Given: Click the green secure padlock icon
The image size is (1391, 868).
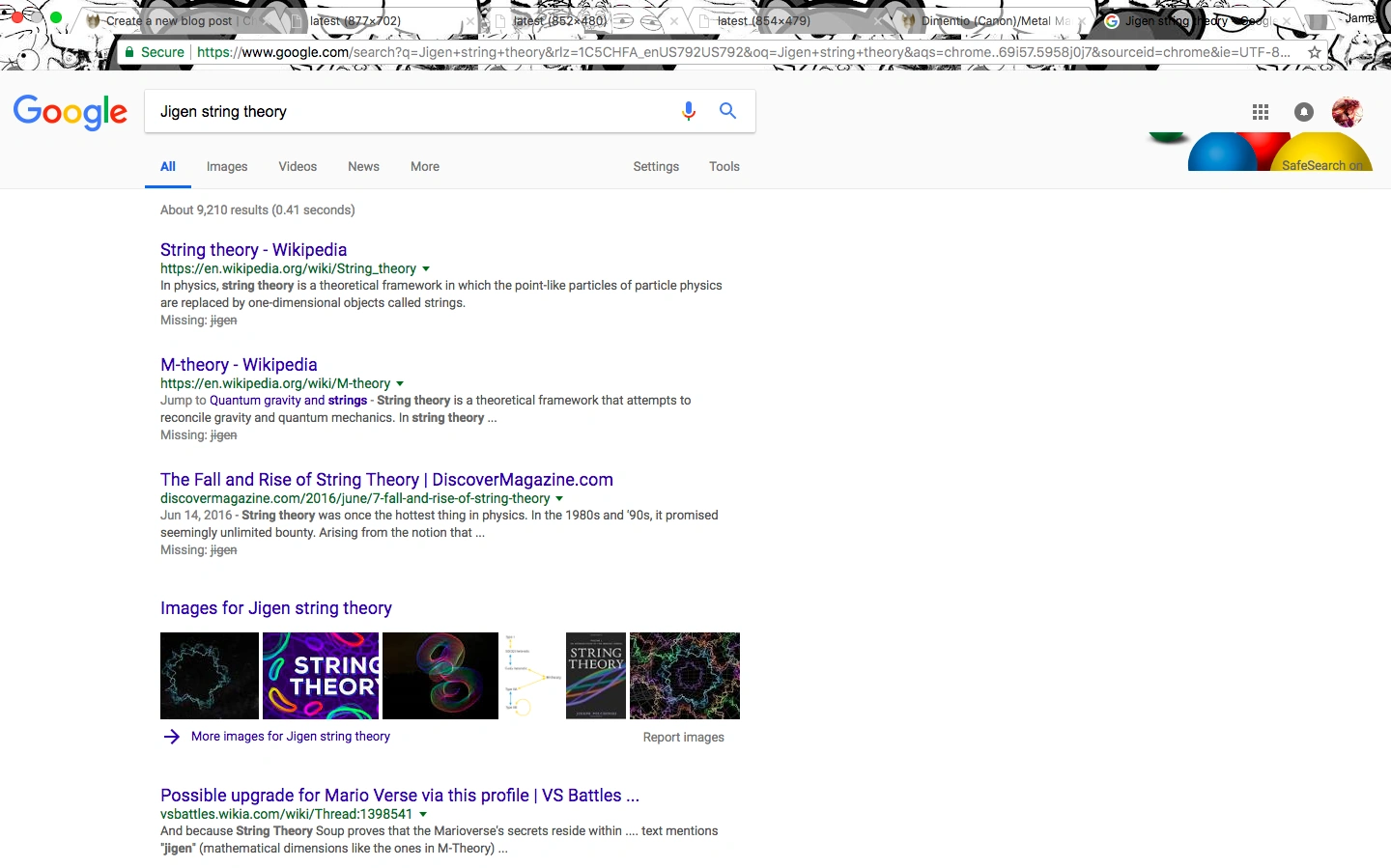Looking at the screenshot, I should coord(129,52).
